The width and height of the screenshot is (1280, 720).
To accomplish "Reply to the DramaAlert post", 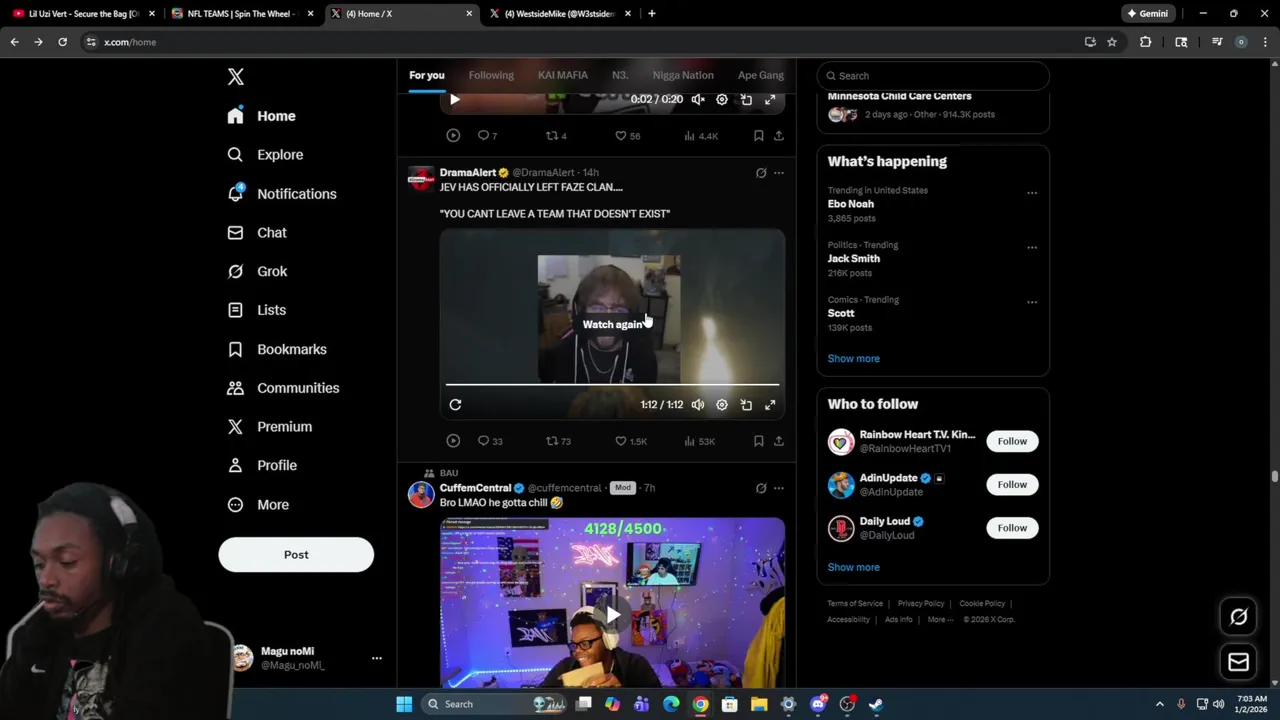I will [489, 441].
